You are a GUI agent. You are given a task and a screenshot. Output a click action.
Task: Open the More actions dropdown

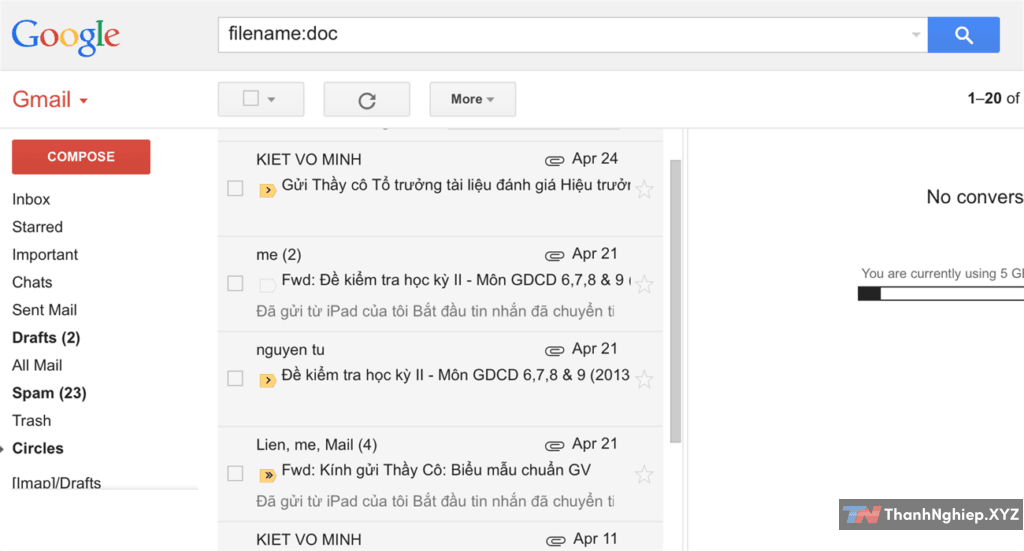pyautogui.click(x=472, y=99)
